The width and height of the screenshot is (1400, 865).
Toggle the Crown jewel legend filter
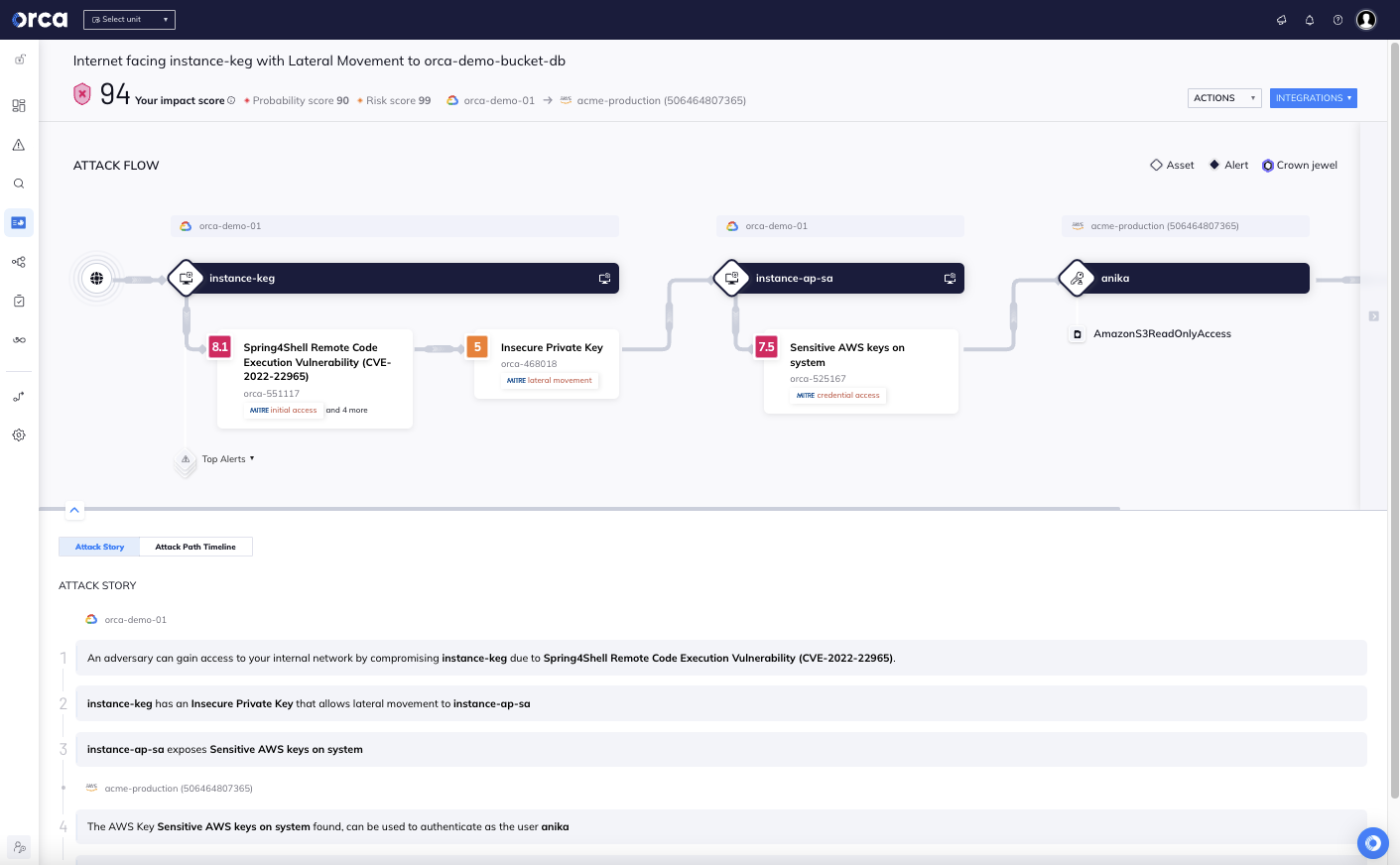[x=1299, y=165]
